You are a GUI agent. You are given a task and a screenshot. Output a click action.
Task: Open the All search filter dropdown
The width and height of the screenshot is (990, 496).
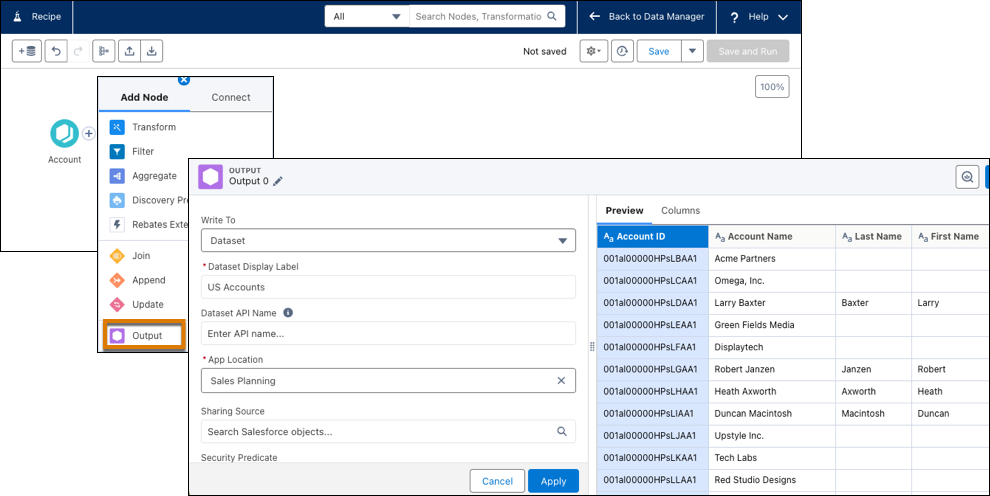[367, 16]
